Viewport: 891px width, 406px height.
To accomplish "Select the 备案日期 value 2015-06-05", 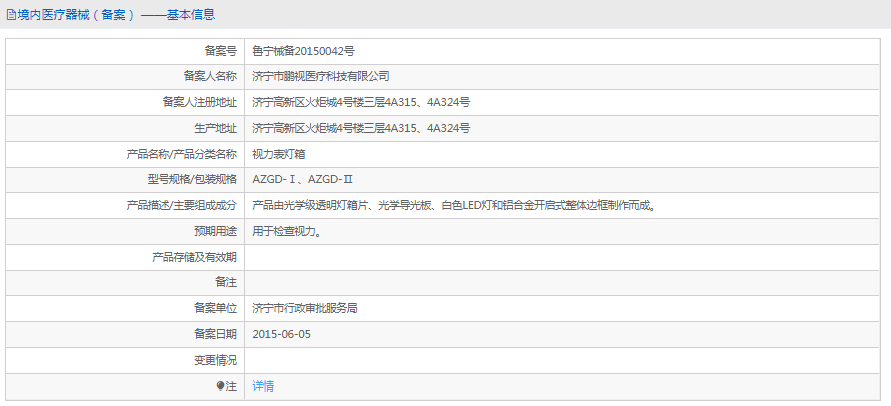I will pyautogui.click(x=282, y=335).
